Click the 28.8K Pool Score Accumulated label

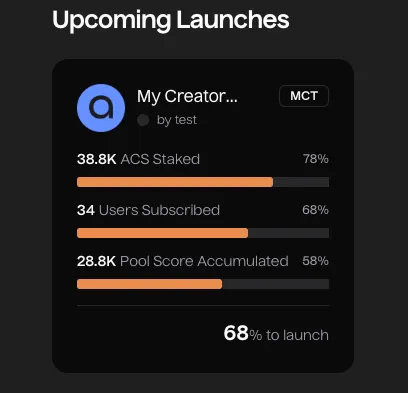183,261
